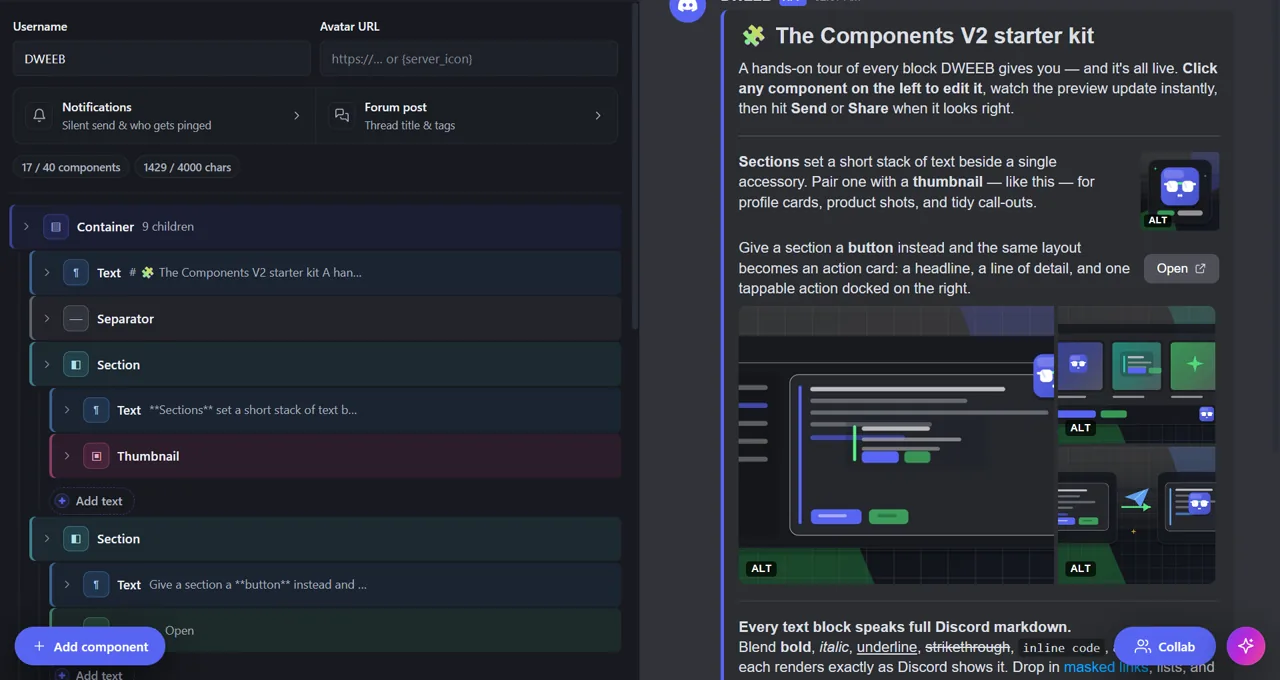This screenshot has width=1280, height=680.
Task: Expand the **Sections** Text row chevron
Action: tap(67, 410)
